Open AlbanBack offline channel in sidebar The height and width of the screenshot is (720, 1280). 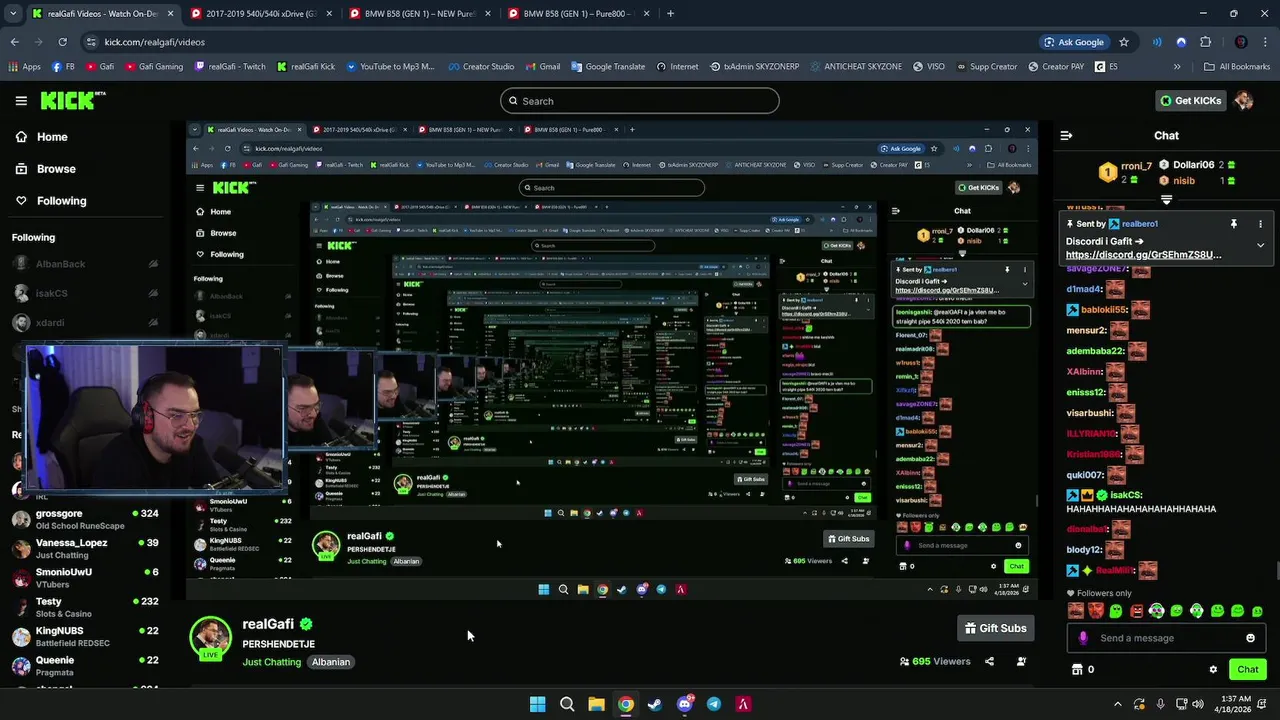coord(83,264)
